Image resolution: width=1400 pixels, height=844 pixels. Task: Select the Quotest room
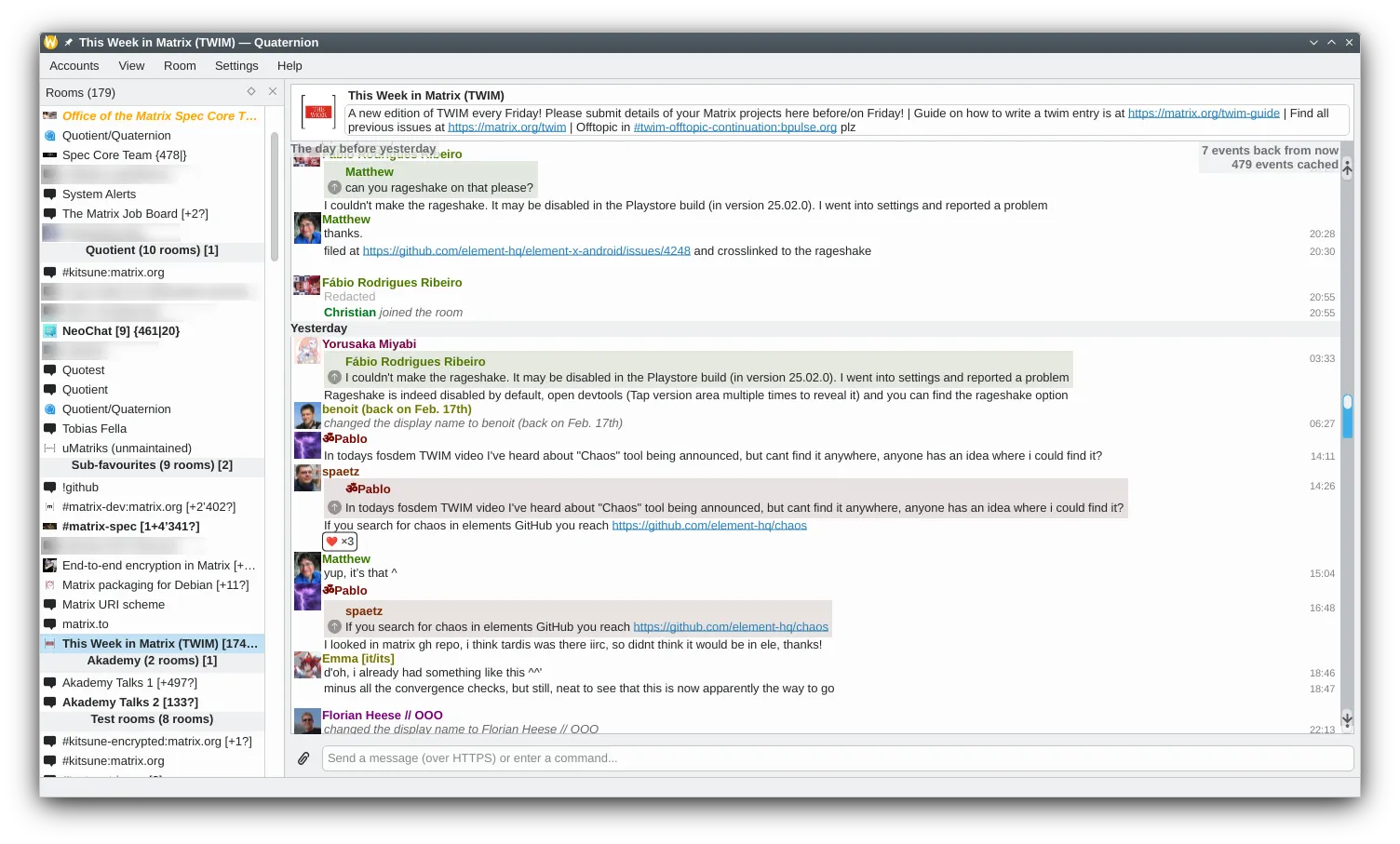point(153,370)
